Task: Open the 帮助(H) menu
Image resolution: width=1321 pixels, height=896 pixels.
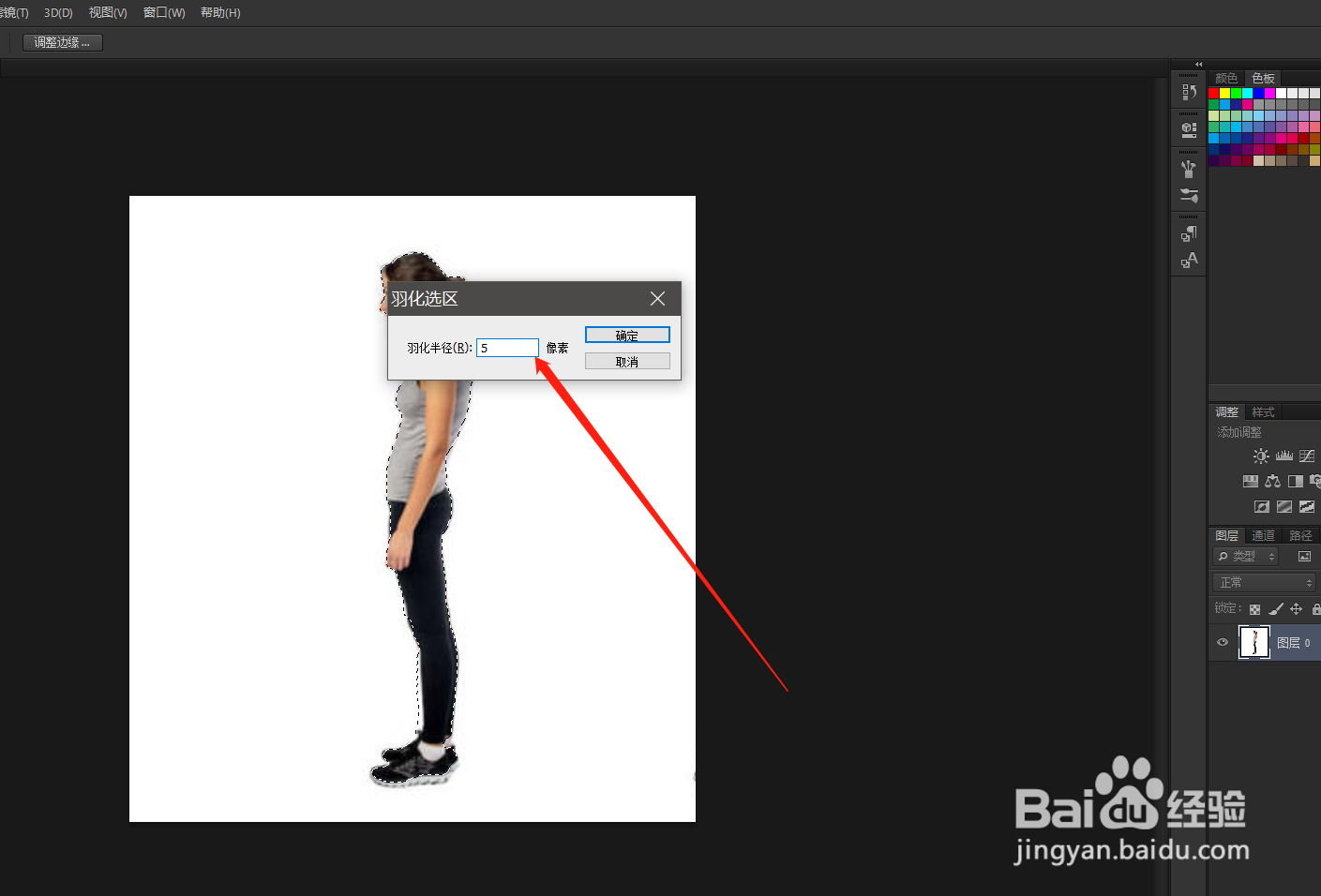Action: [220, 13]
